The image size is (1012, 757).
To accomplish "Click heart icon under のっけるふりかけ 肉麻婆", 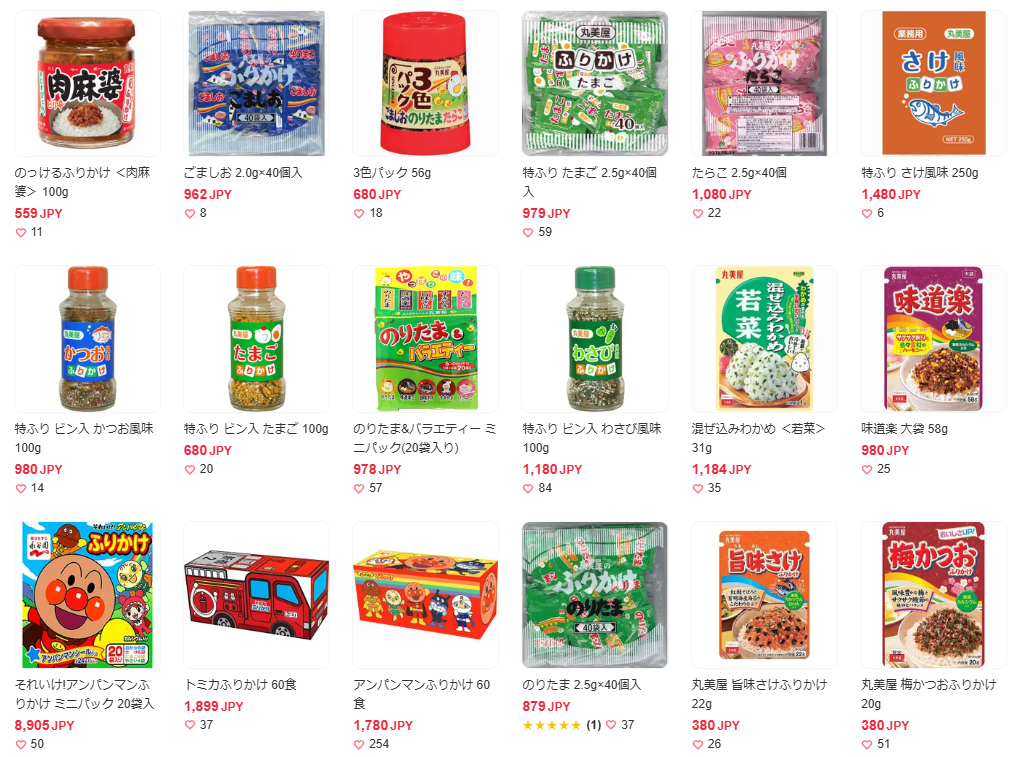I will tap(21, 232).
